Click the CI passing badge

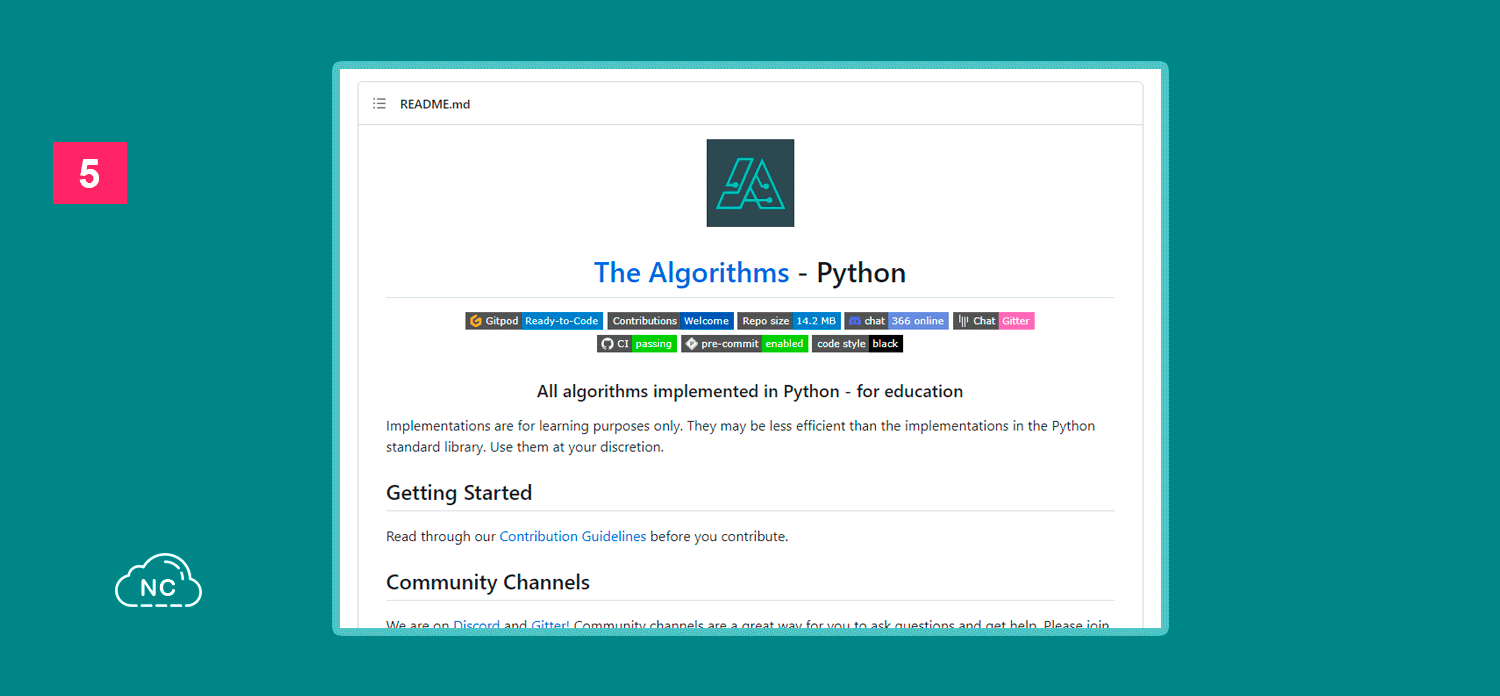pyautogui.click(x=637, y=344)
